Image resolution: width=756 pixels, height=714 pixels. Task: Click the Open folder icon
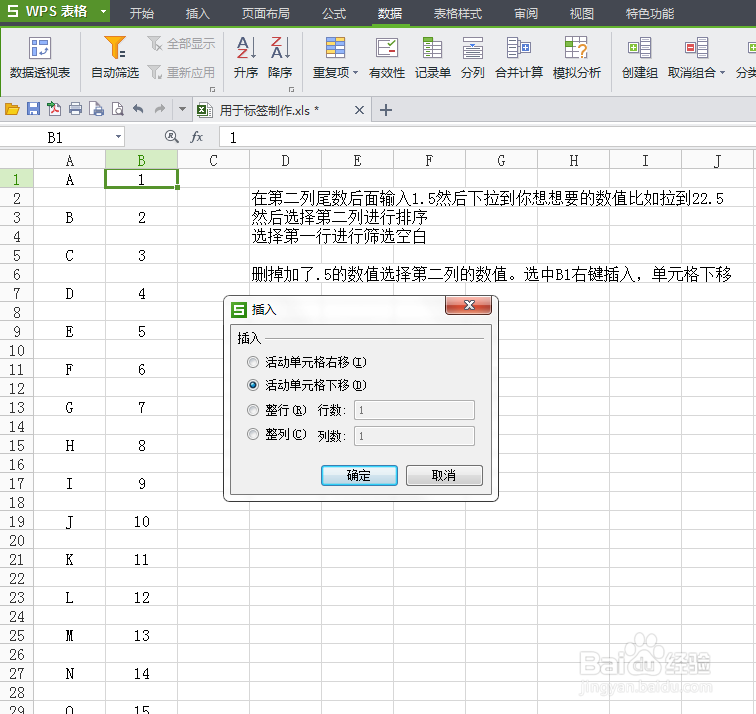pos(12,109)
